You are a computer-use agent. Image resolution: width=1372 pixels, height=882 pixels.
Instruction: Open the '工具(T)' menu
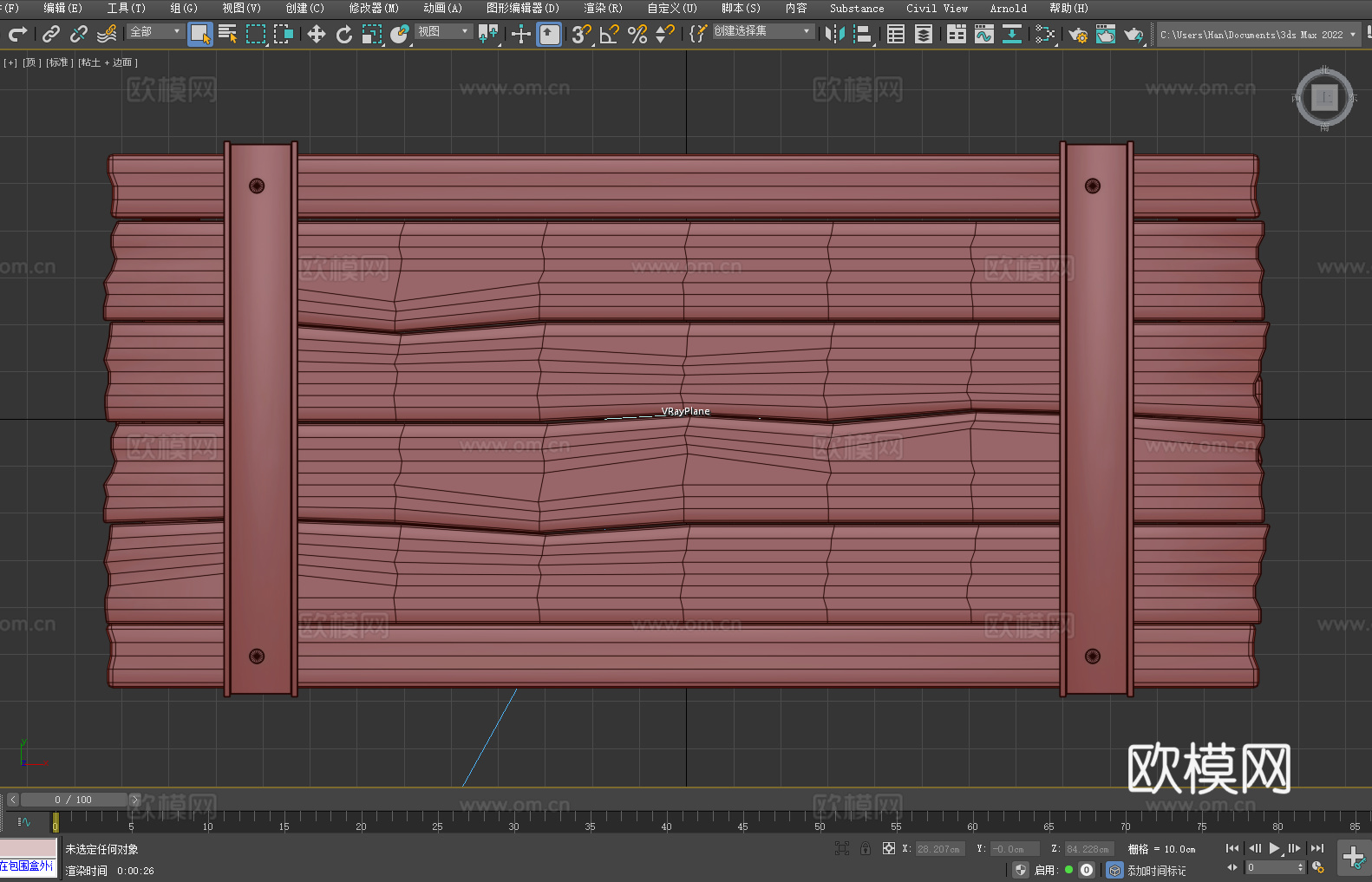point(126,8)
